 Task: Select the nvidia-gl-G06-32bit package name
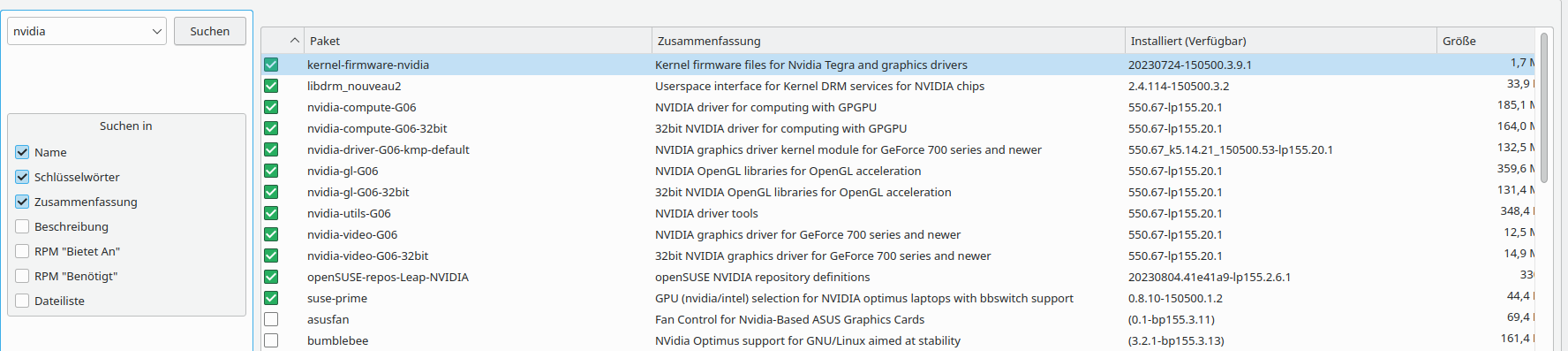tap(358, 192)
